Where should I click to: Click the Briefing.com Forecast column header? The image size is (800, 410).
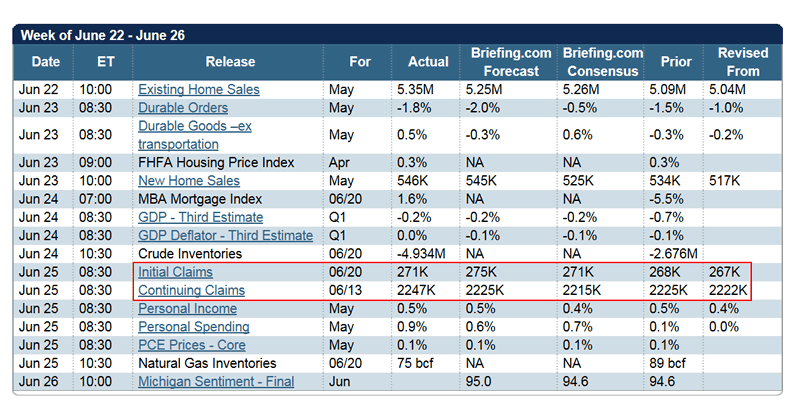[x=505, y=62]
